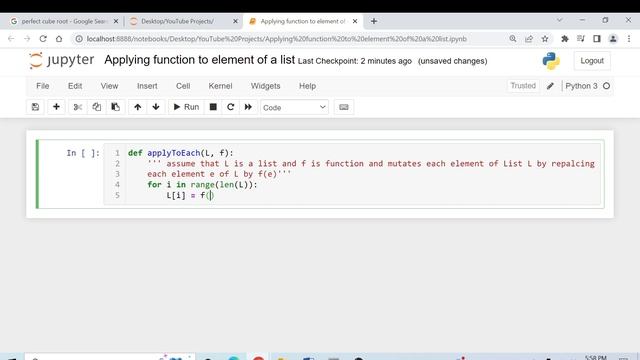Click the Logout button
This screenshot has height=360, width=640.
coord(592,61)
